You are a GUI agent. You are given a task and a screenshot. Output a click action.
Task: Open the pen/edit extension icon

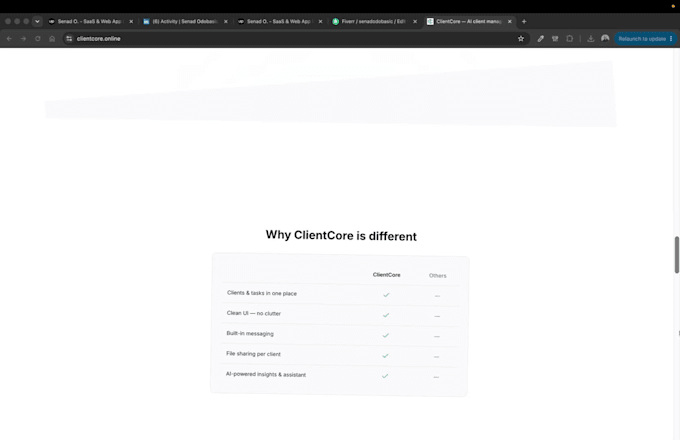(540, 39)
